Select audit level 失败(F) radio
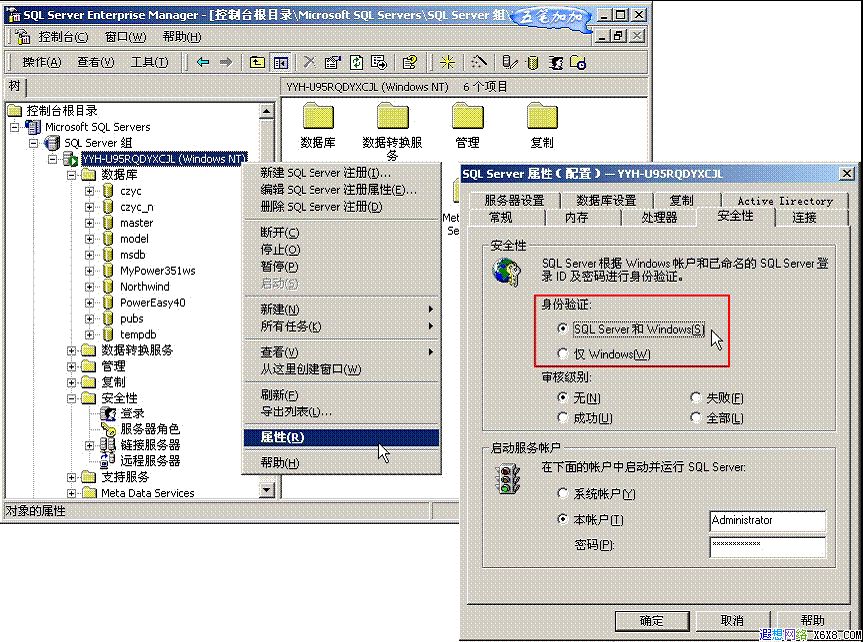This screenshot has width=863, height=642. pos(695,397)
